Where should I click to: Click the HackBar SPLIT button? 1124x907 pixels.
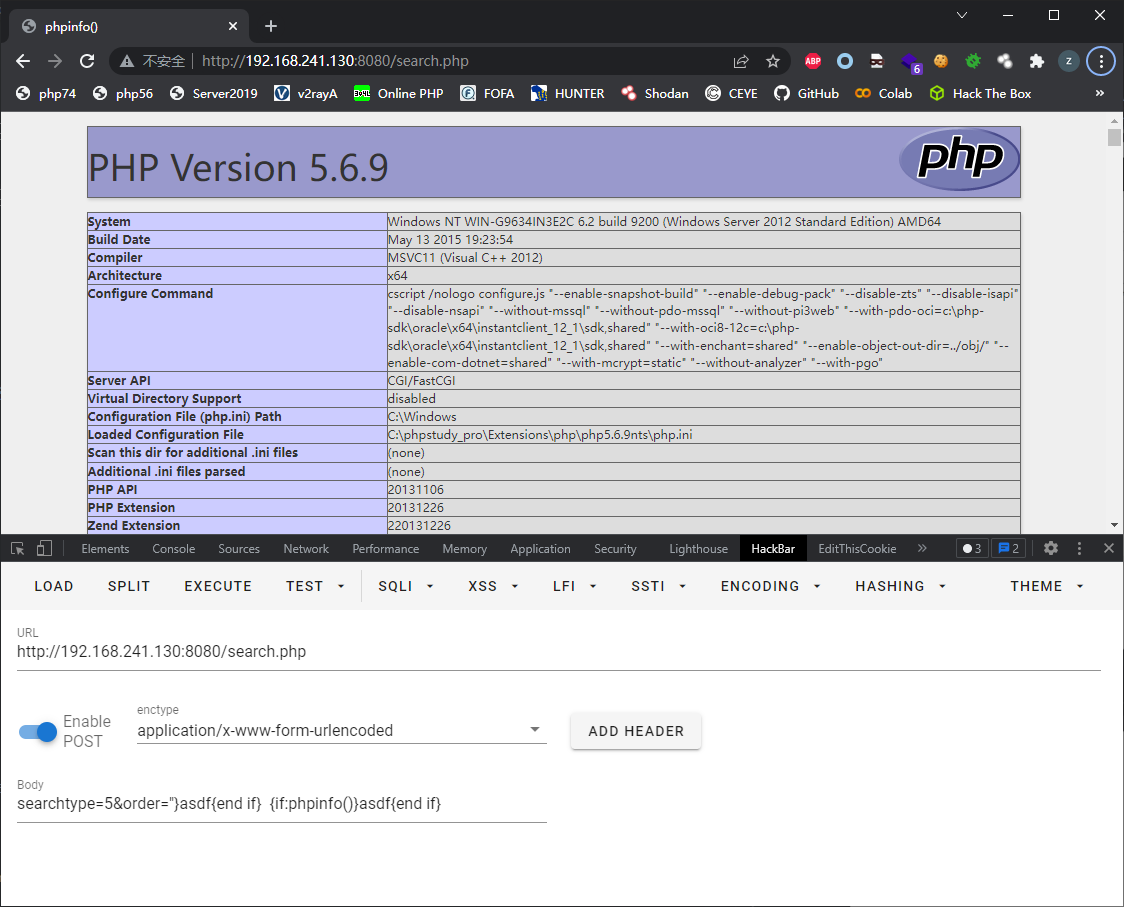129,586
